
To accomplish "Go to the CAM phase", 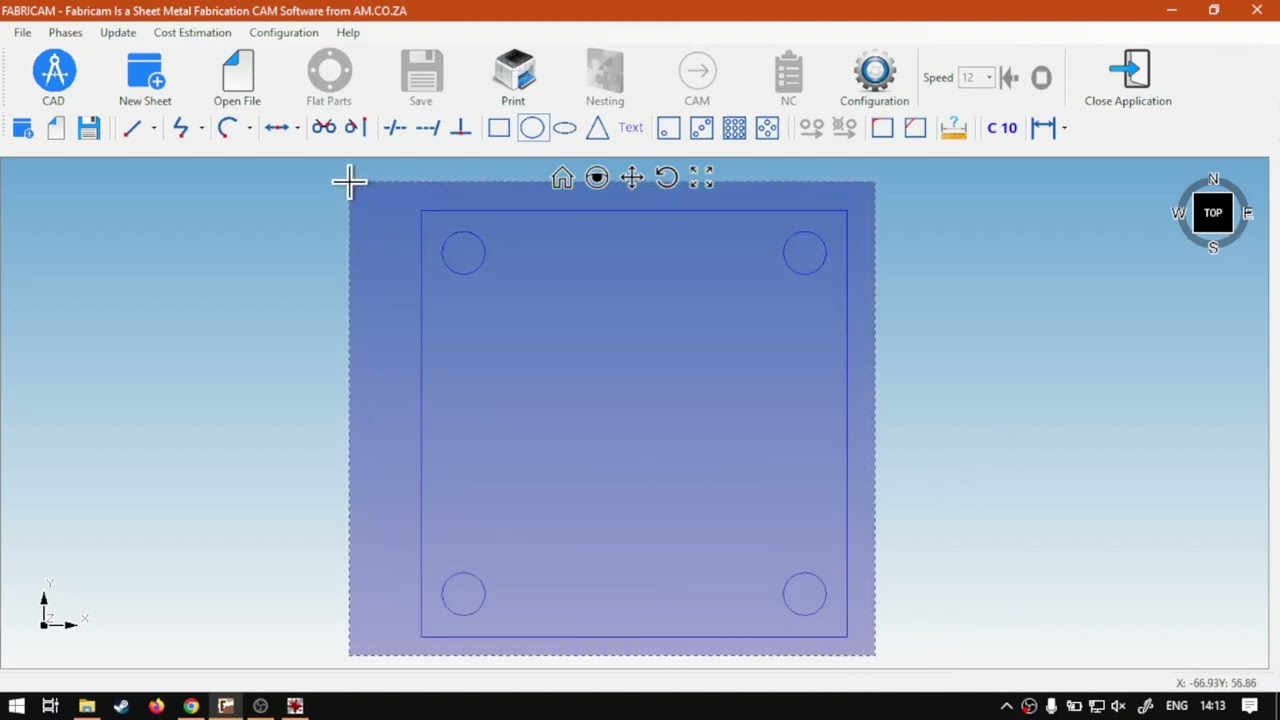I will point(697,78).
